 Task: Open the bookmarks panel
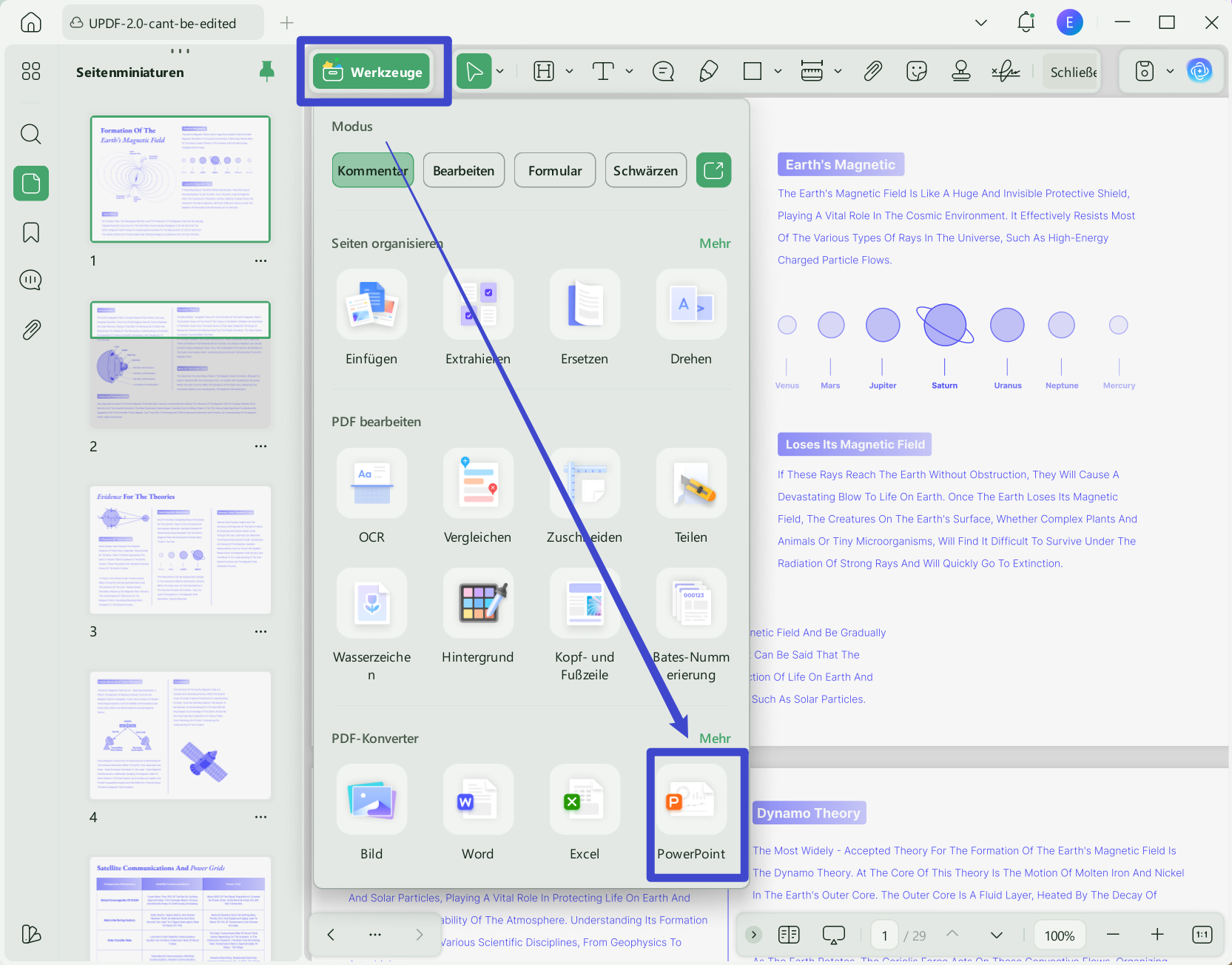click(31, 232)
